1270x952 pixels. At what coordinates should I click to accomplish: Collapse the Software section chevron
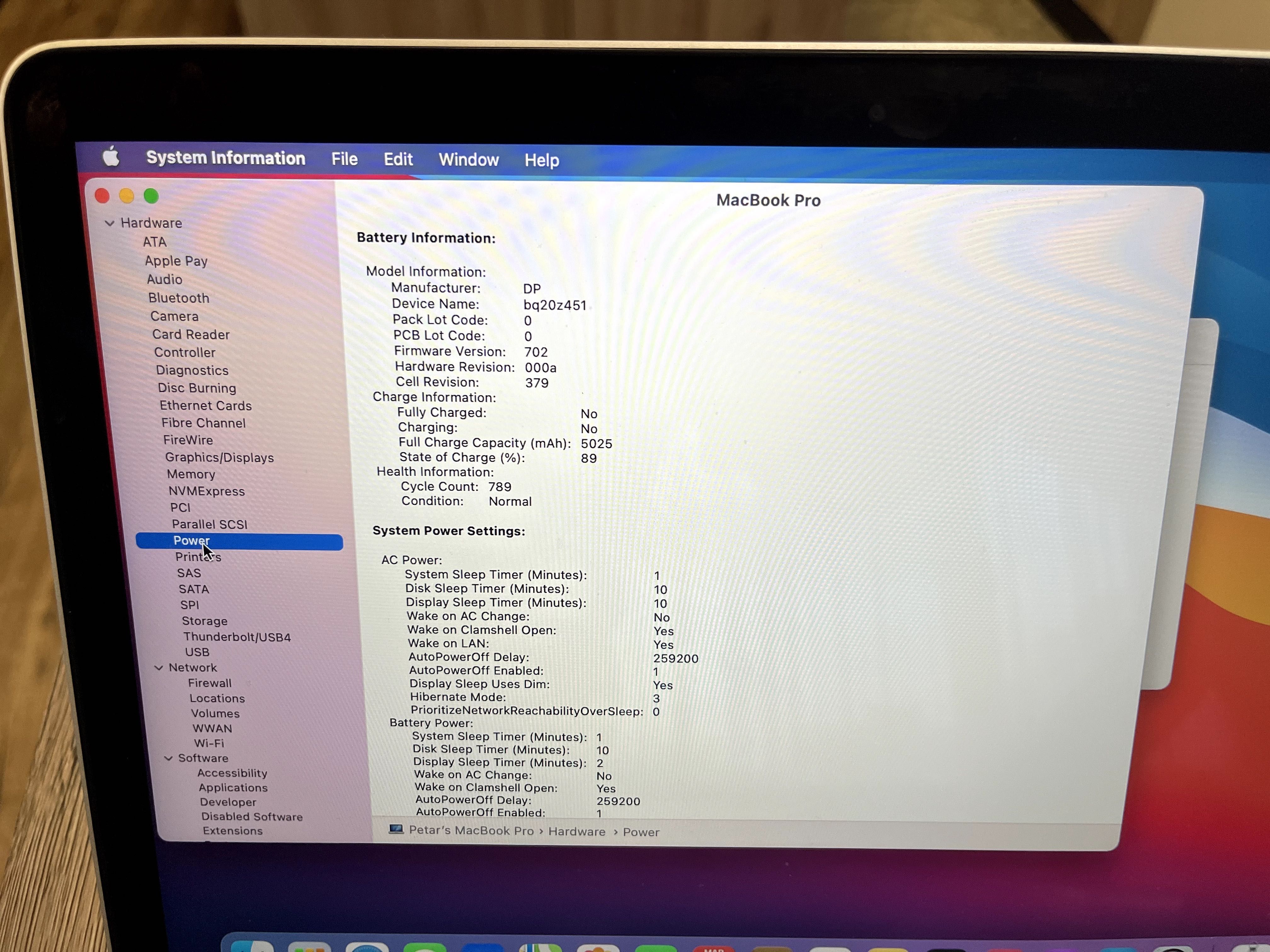tap(168, 758)
